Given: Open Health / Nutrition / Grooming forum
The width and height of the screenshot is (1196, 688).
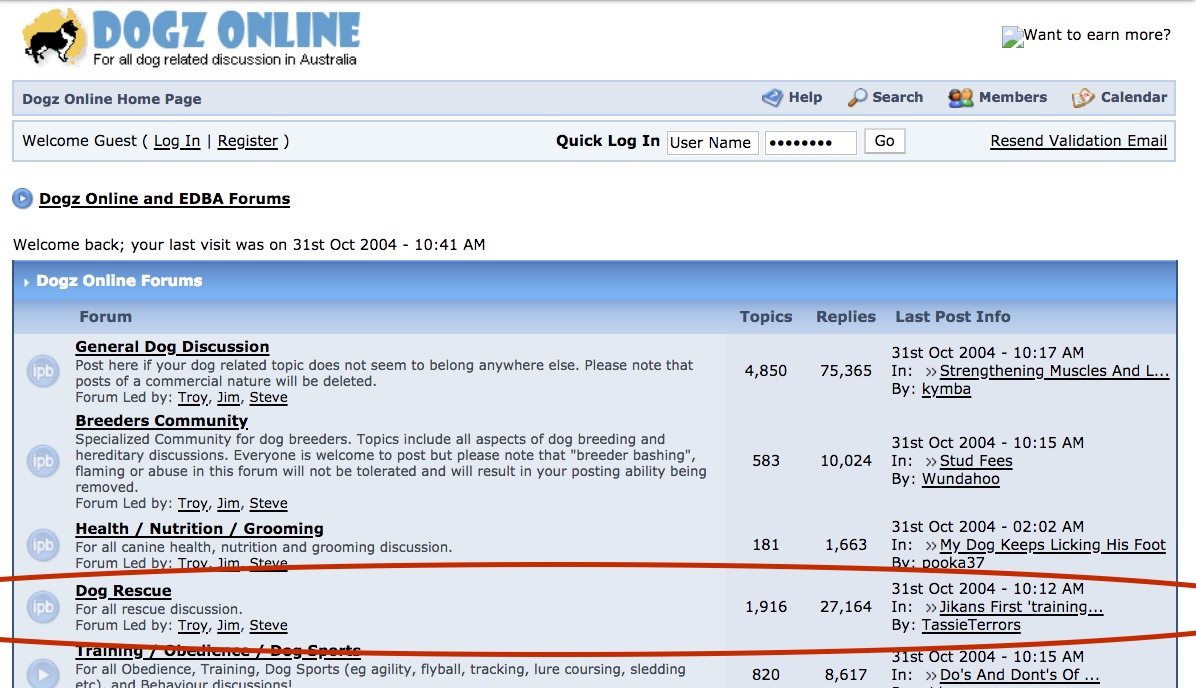Looking at the screenshot, I should click(199, 529).
